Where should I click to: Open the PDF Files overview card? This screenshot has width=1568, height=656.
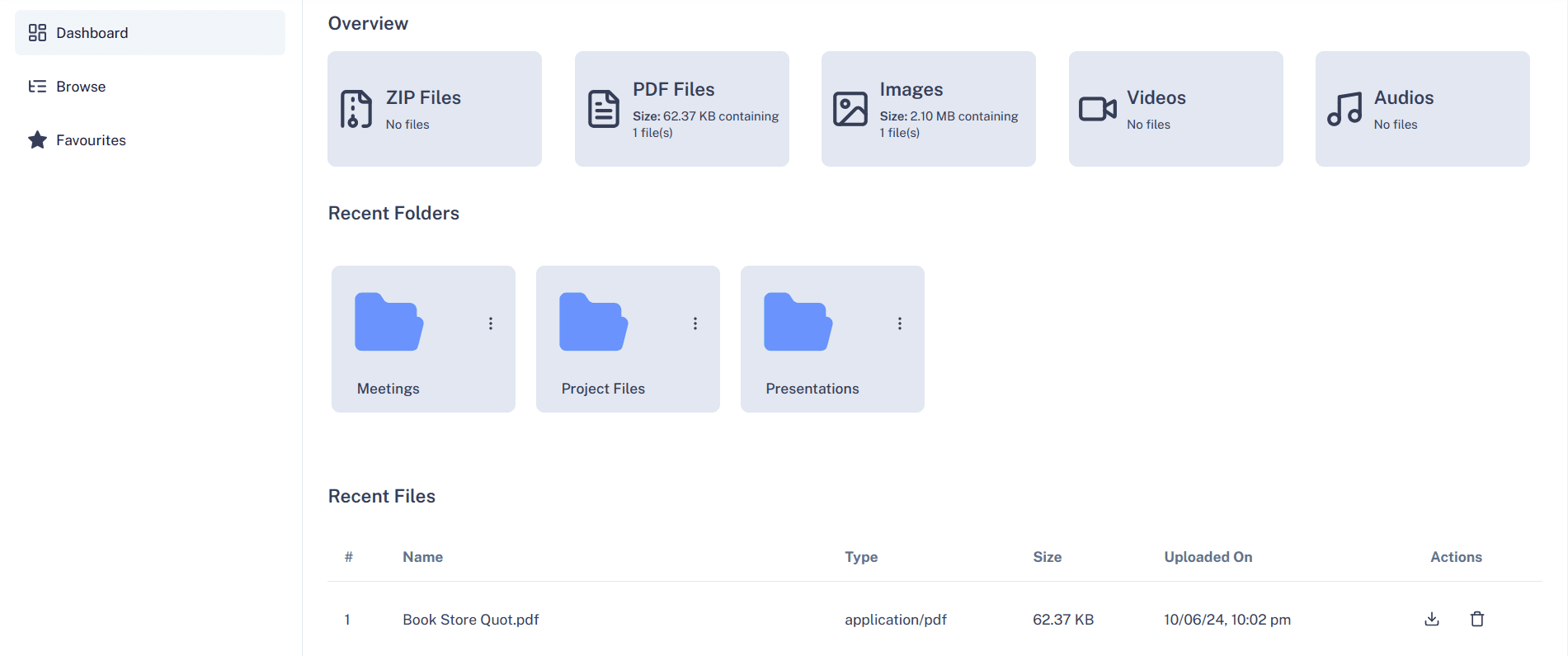pyautogui.click(x=681, y=109)
